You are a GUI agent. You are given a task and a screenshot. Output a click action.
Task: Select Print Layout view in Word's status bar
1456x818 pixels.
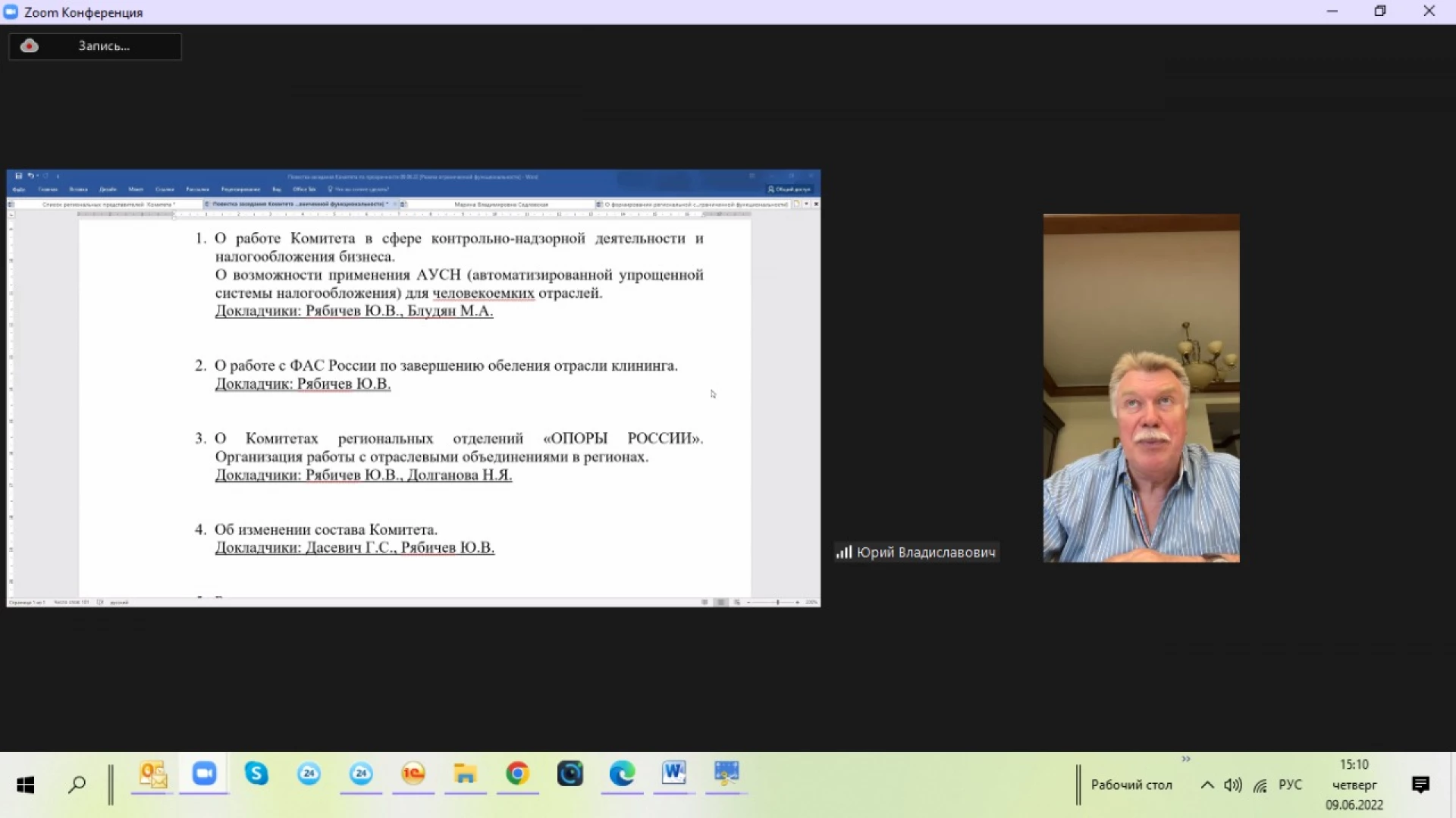point(720,602)
